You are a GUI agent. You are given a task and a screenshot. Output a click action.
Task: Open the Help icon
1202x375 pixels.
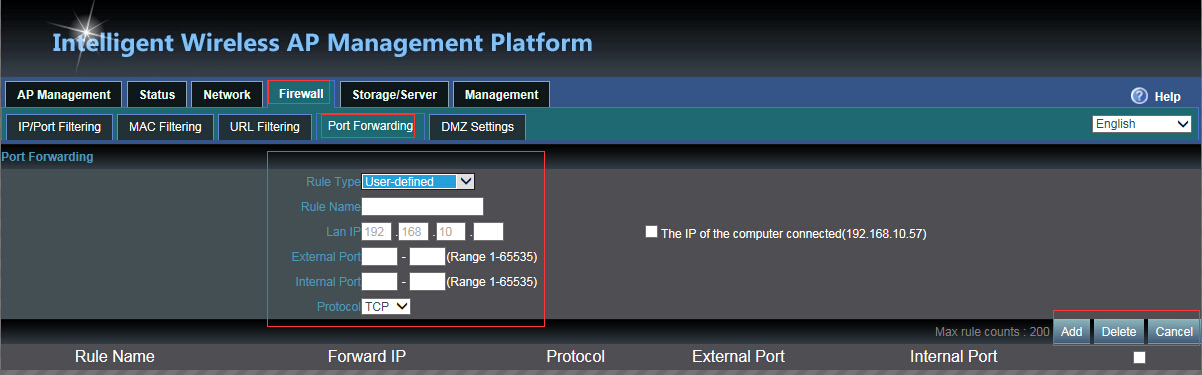1139,96
